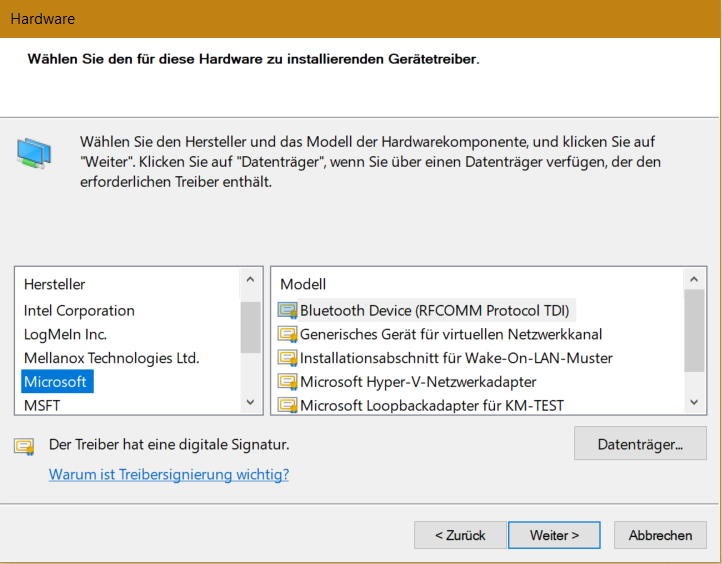Select the highlighted Microsoft manufacturer entry
Screen dimensions: 722x564
(x=57, y=381)
